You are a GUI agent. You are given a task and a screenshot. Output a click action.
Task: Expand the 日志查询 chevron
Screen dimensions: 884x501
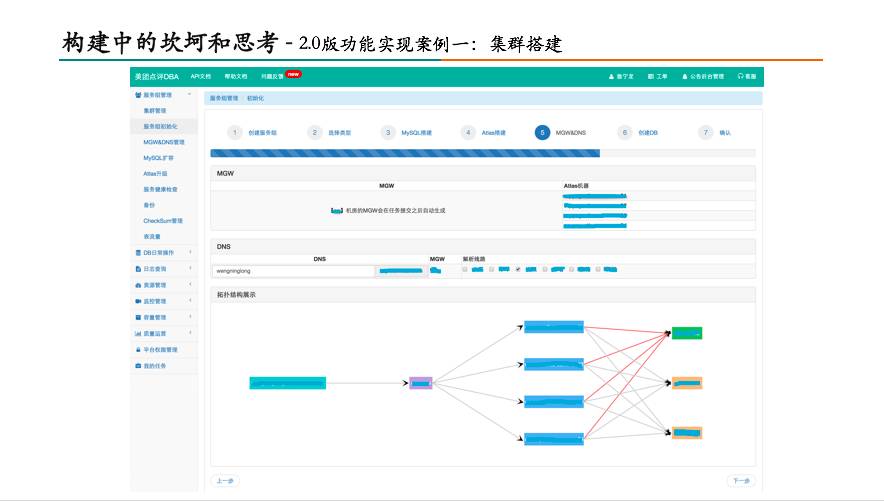(191, 269)
